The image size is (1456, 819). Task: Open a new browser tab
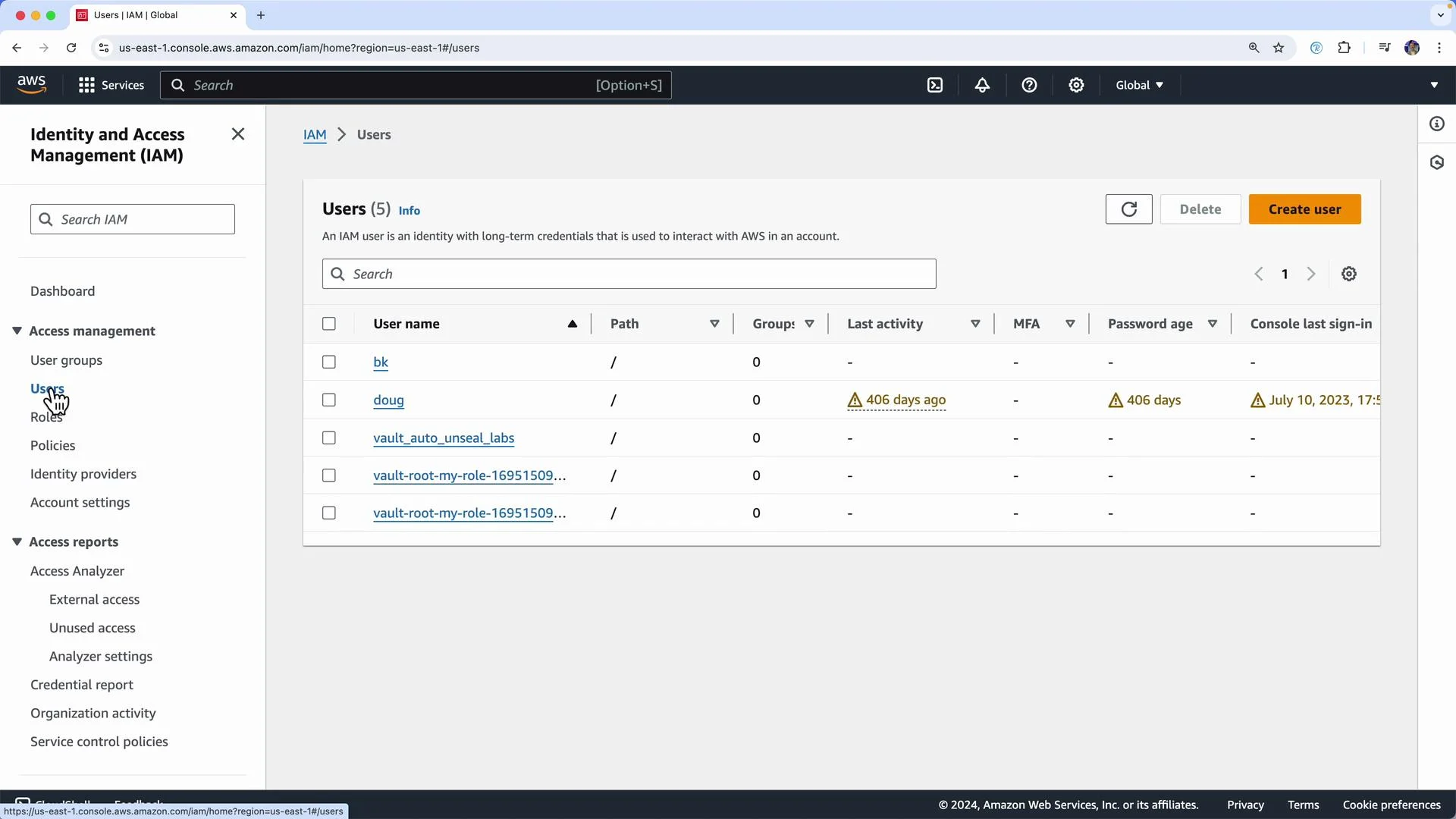[x=261, y=15]
